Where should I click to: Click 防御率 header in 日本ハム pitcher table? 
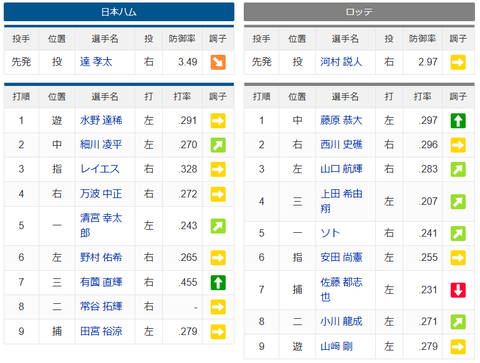pos(182,39)
